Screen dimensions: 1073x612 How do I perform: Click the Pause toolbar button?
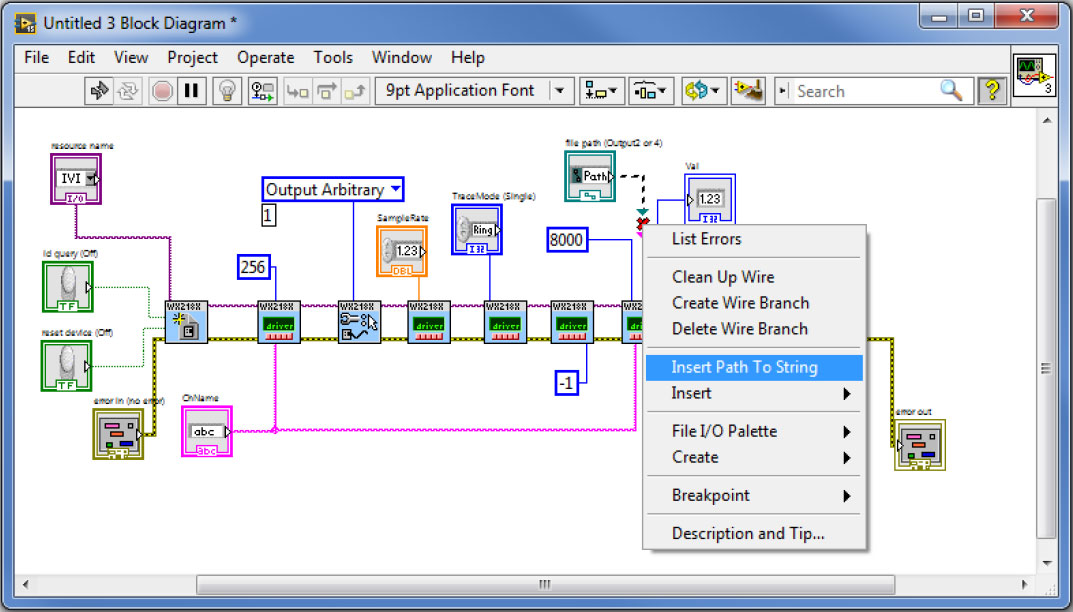click(192, 91)
